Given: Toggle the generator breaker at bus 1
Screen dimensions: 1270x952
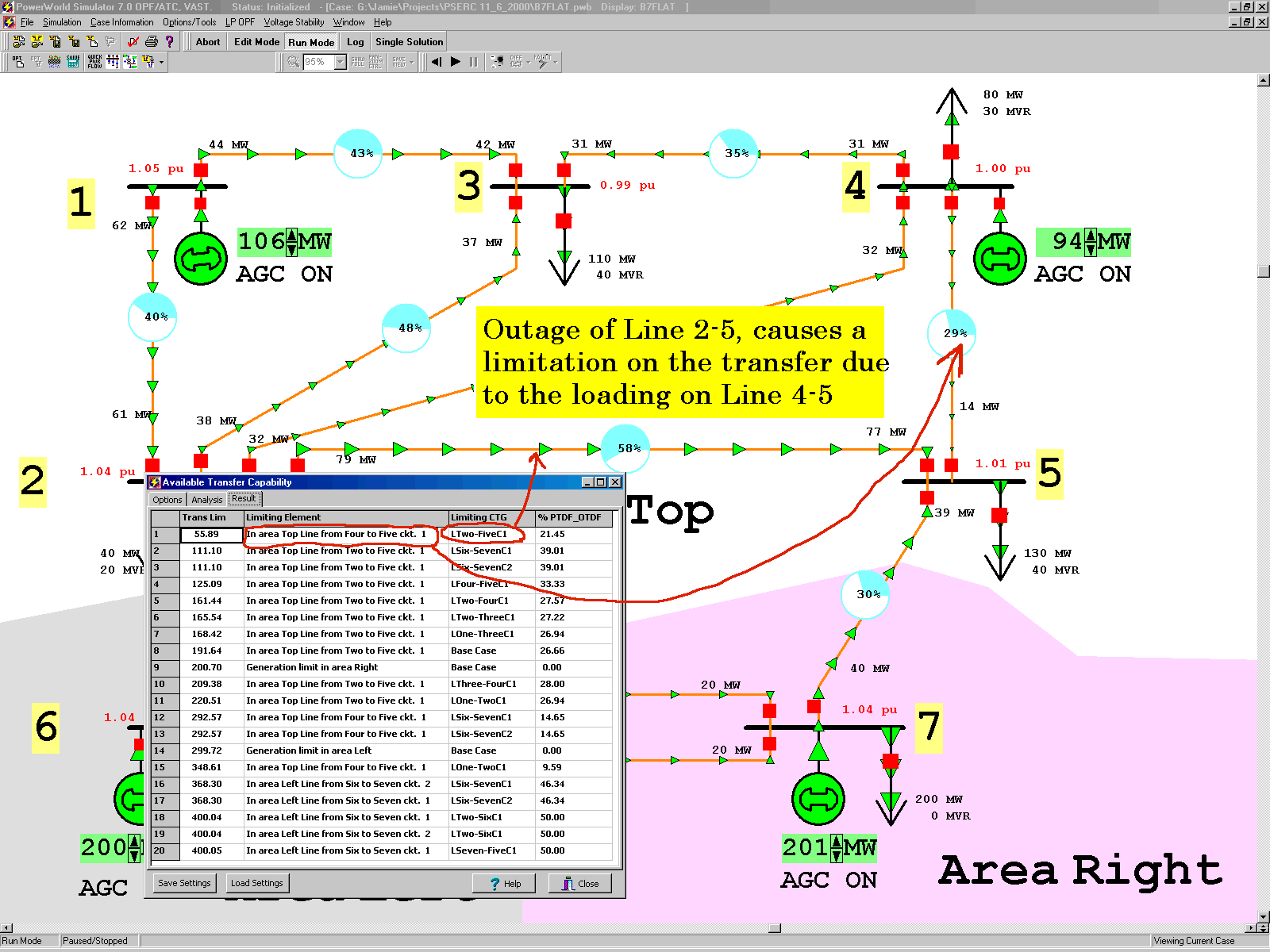Looking at the screenshot, I should point(201,203).
